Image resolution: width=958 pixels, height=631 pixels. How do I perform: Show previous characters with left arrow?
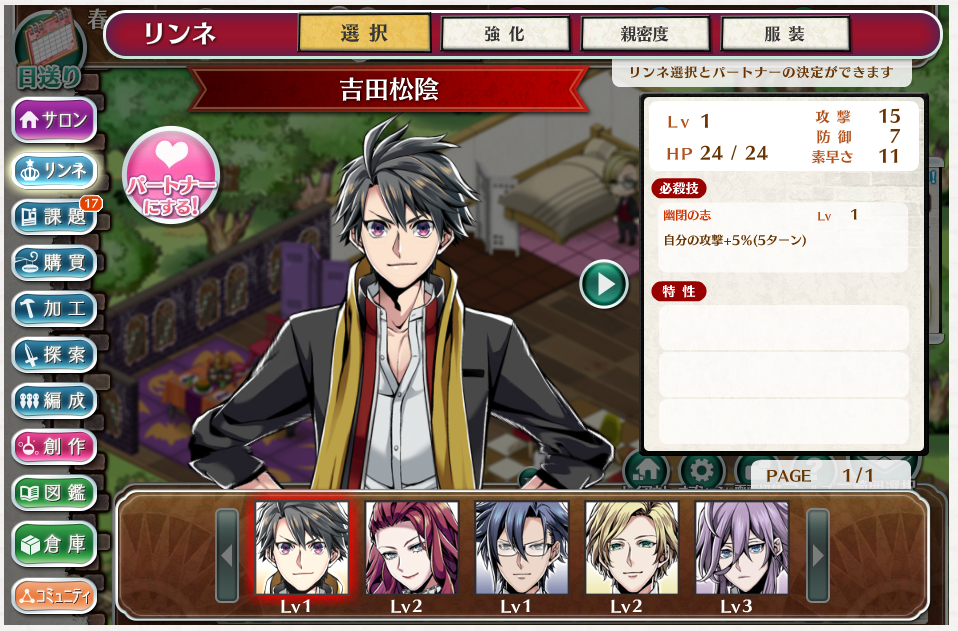[227, 555]
